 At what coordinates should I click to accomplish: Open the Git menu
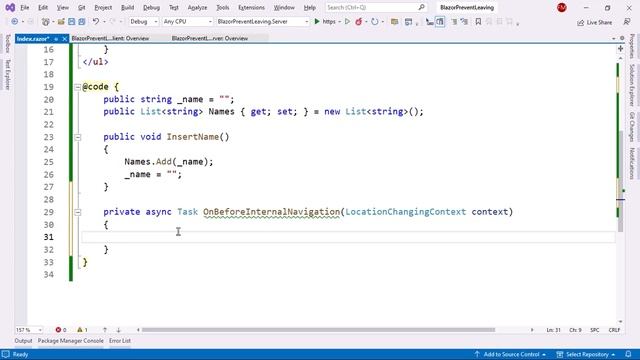[81, 7]
